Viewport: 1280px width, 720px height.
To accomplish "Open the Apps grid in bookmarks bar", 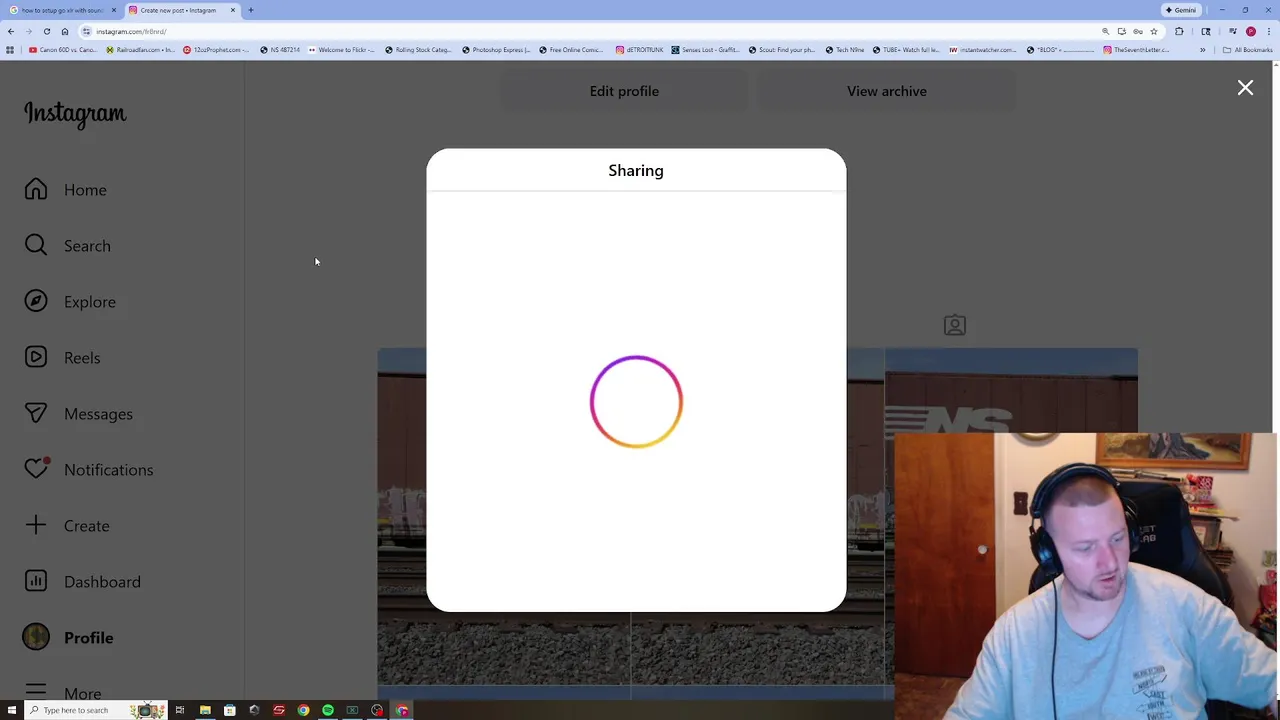I will click(x=10, y=50).
